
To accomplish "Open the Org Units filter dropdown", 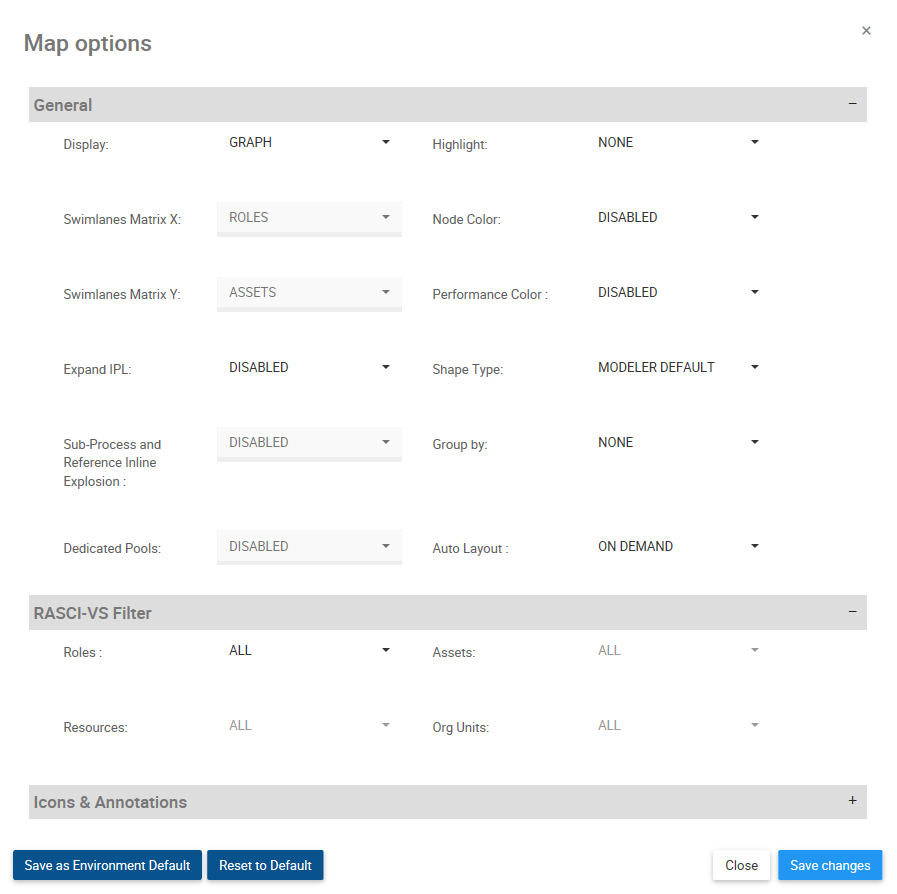I will pyautogui.click(x=678, y=726).
